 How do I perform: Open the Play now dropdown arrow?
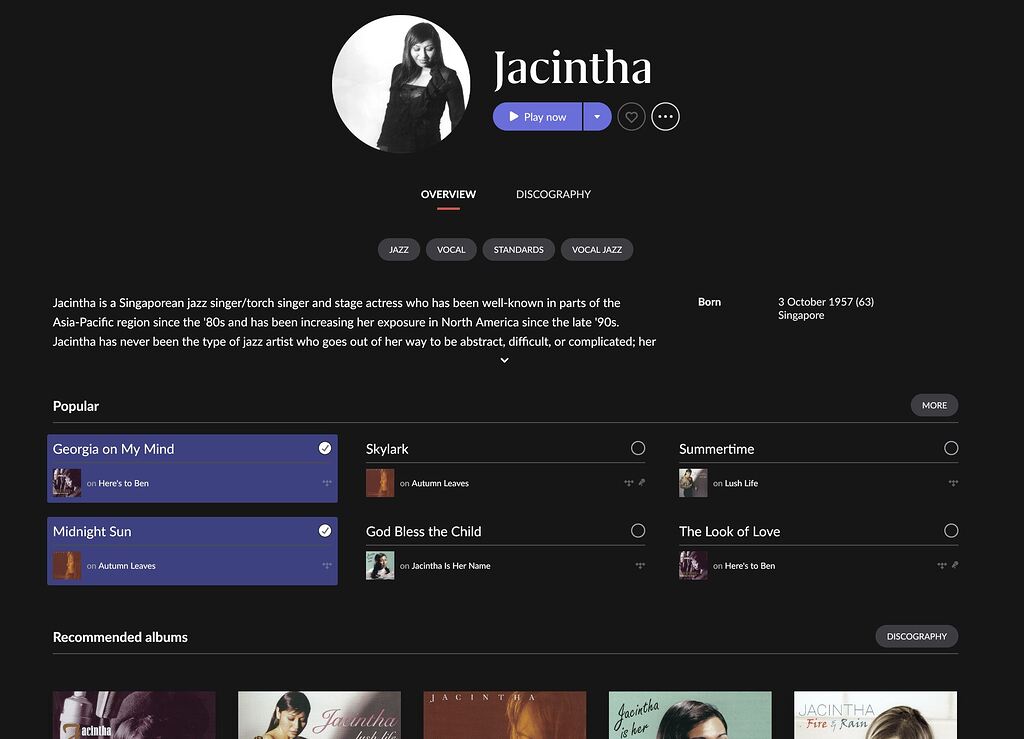tap(597, 117)
